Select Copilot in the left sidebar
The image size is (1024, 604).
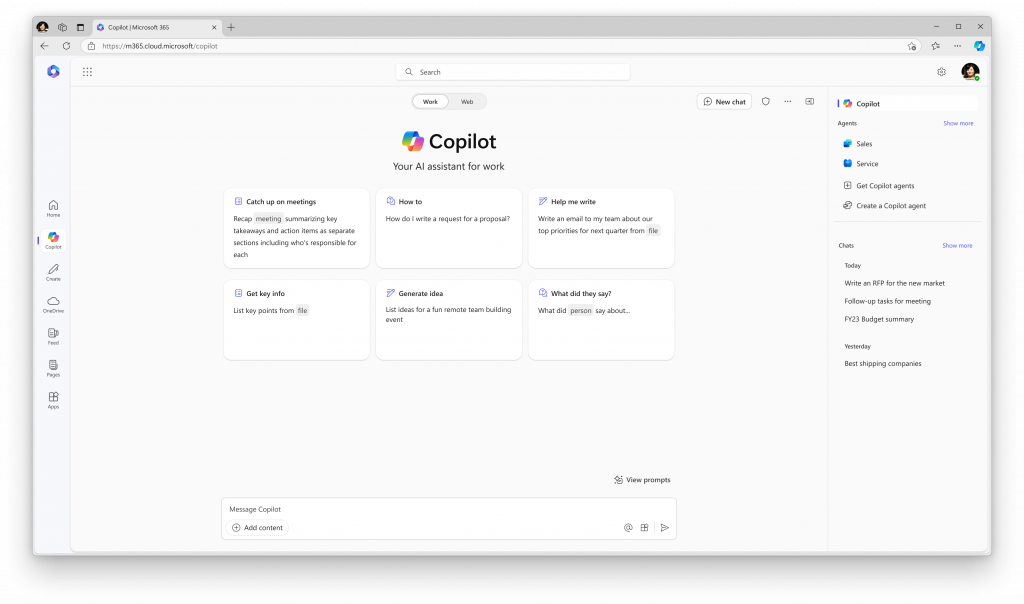pyautogui.click(x=53, y=241)
